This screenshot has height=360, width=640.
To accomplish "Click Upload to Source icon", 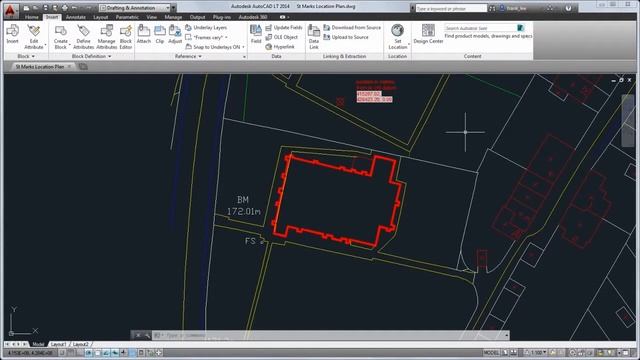I will tap(327, 37).
